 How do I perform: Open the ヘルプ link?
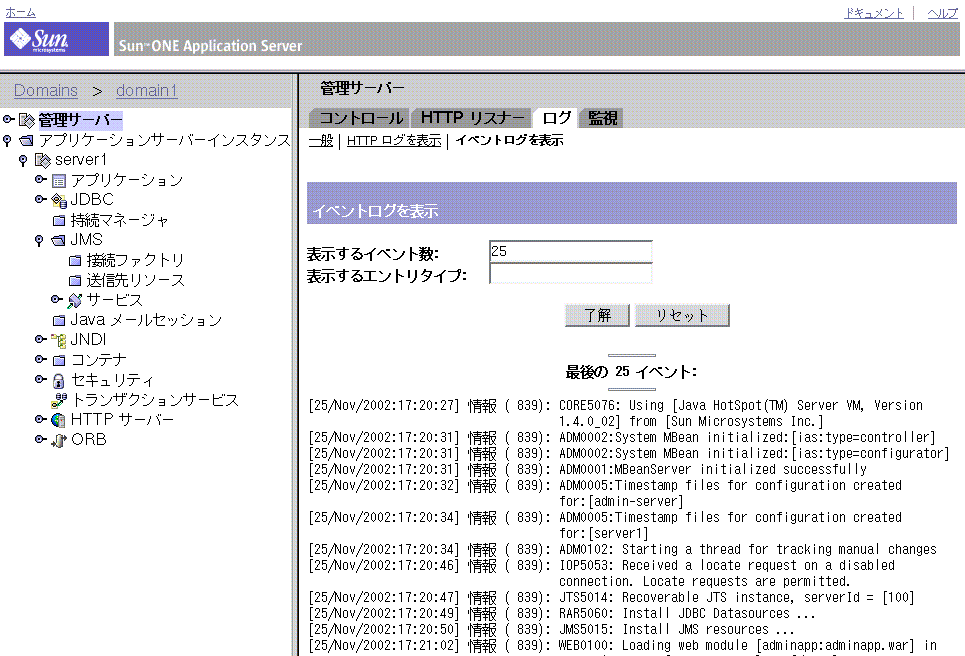[943, 12]
